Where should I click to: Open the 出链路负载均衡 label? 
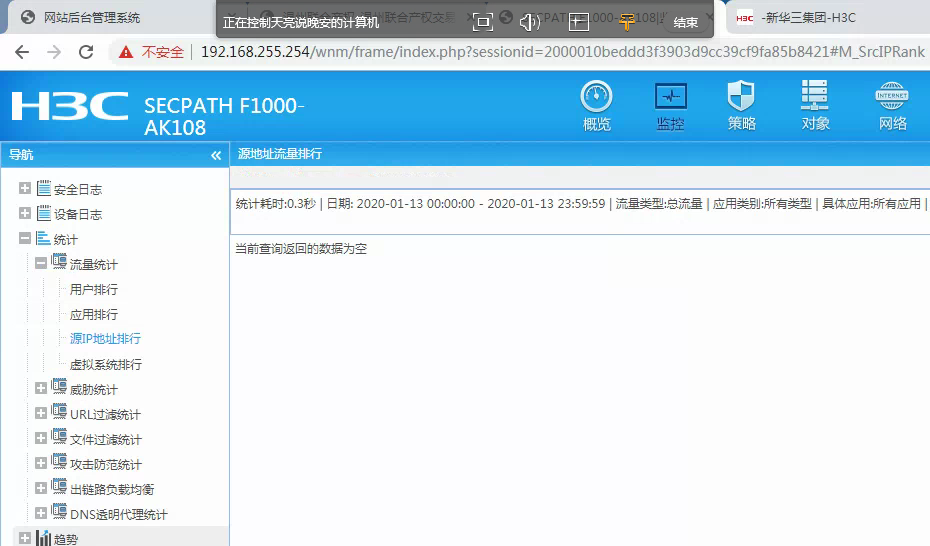click(x=112, y=489)
